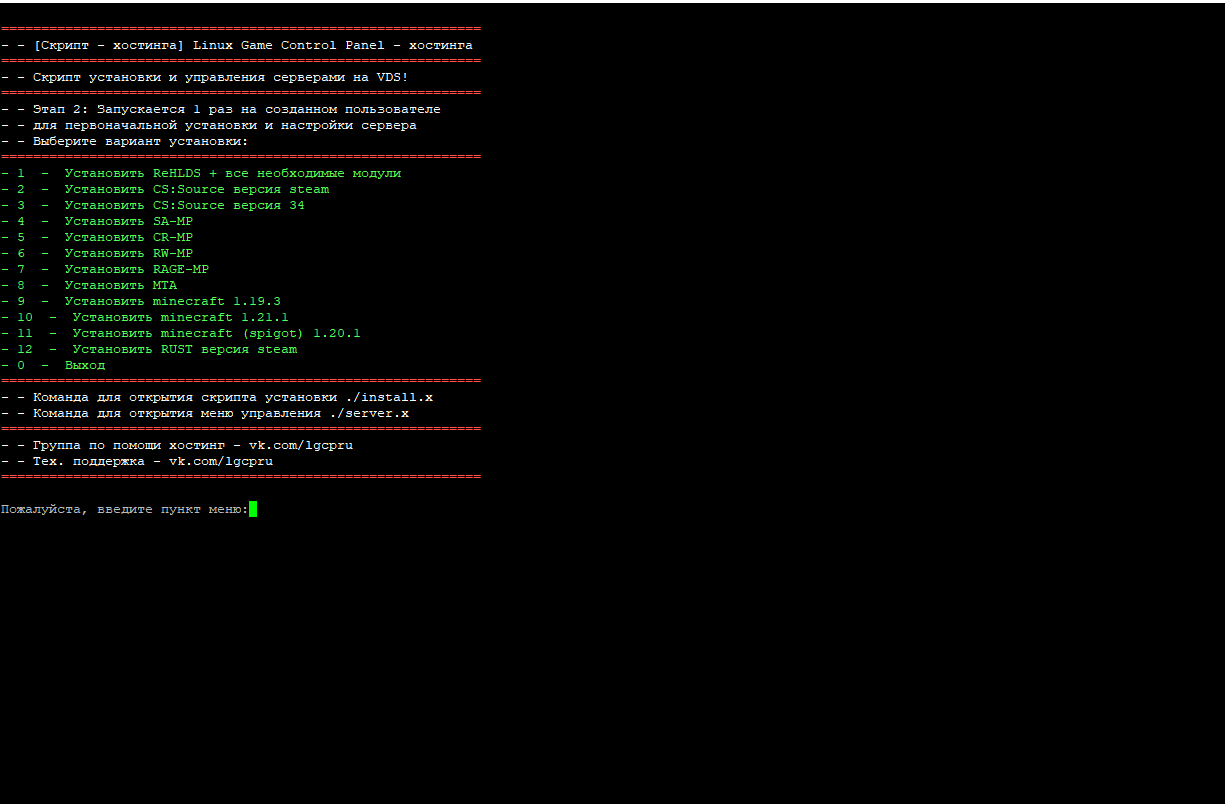Click the Выберите вариант установки heading
The width and height of the screenshot is (1225, 804).
point(140,141)
